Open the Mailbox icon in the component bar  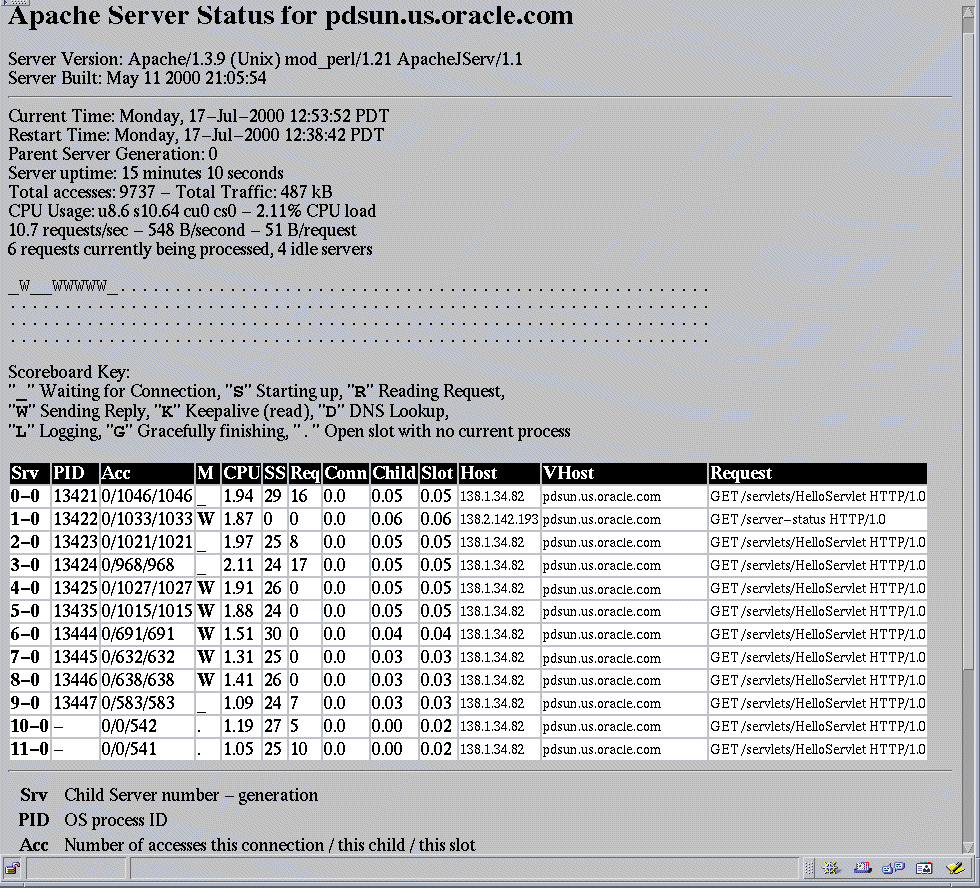[x=861, y=868]
